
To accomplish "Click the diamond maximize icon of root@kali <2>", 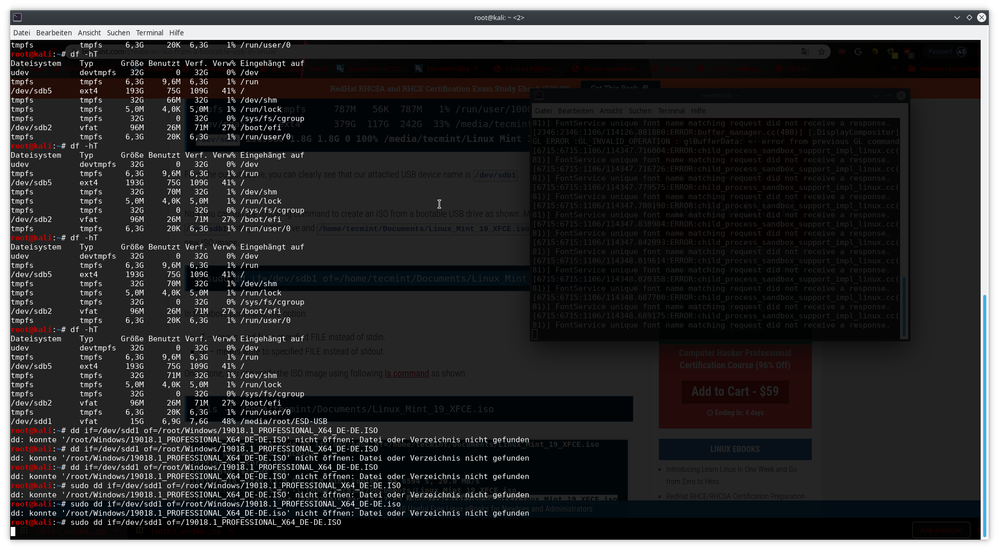I will [x=969, y=17].
